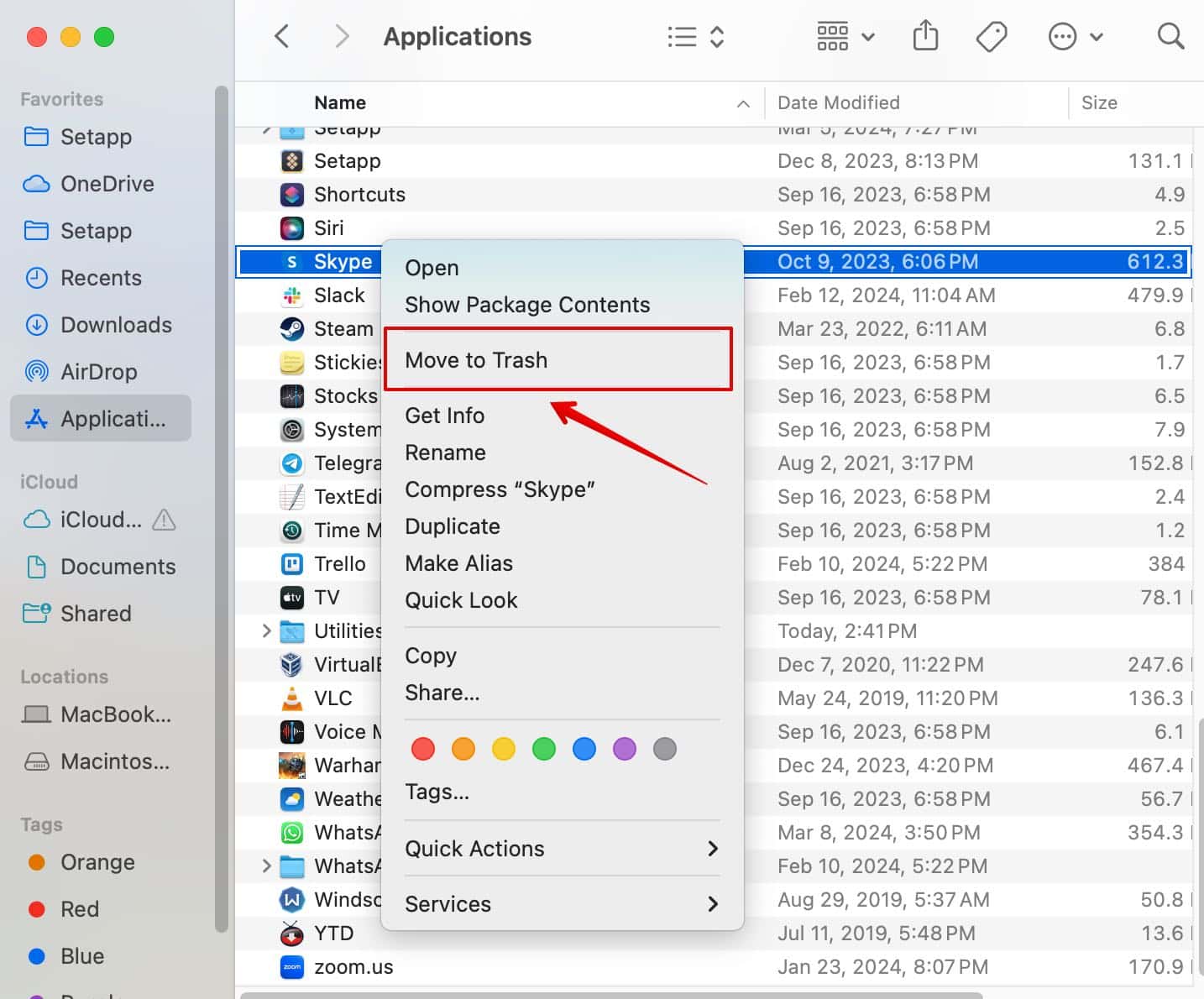The height and width of the screenshot is (999, 1204).
Task: Choose Move to Trash
Action: coord(476,360)
